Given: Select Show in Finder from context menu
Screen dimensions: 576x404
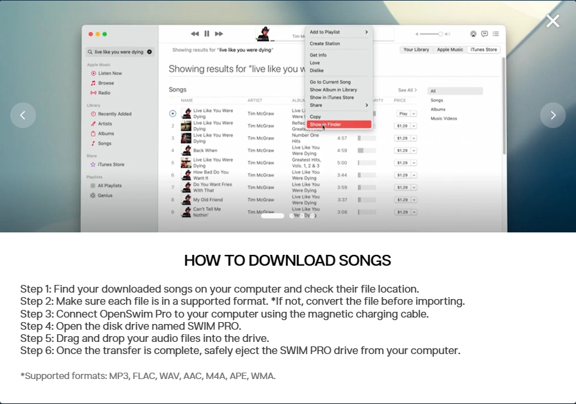Looking at the screenshot, I should 339,125.
